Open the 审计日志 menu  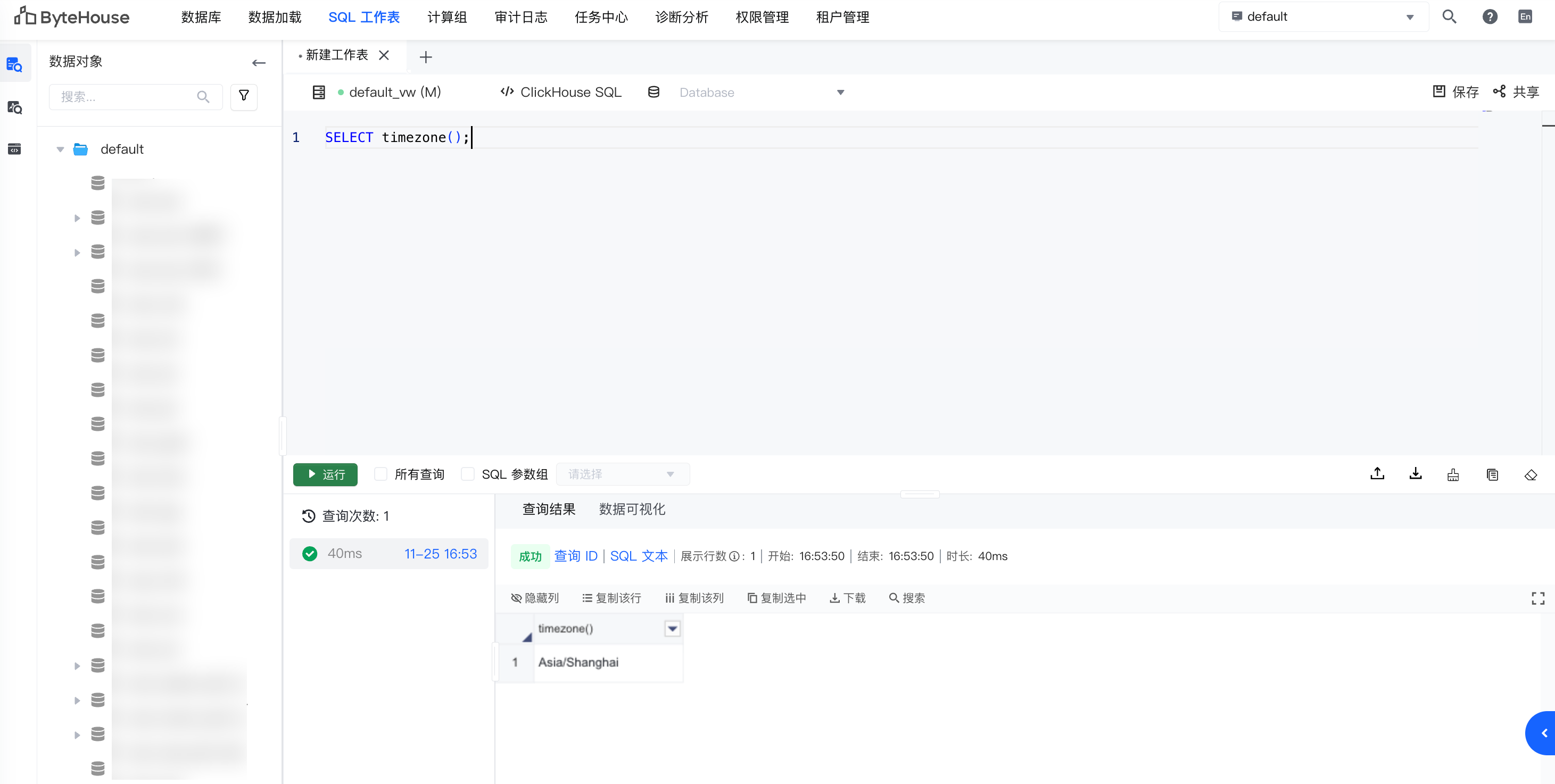tap(521, 17)
